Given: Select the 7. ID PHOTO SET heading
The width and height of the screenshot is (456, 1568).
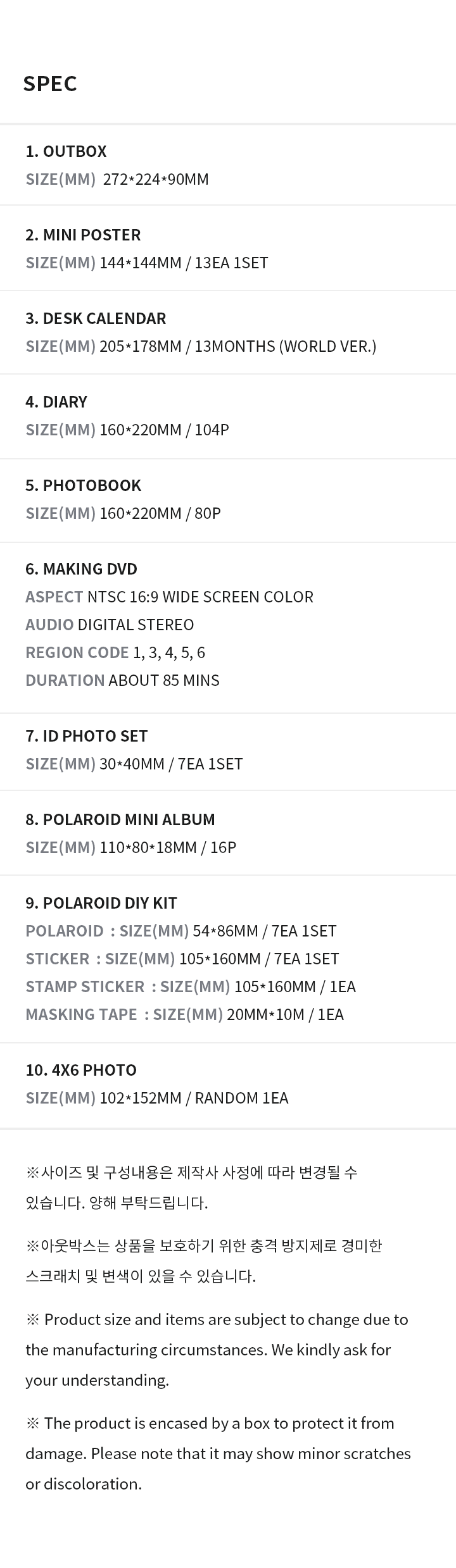Looking at the screenshot, I should point(87,736).
